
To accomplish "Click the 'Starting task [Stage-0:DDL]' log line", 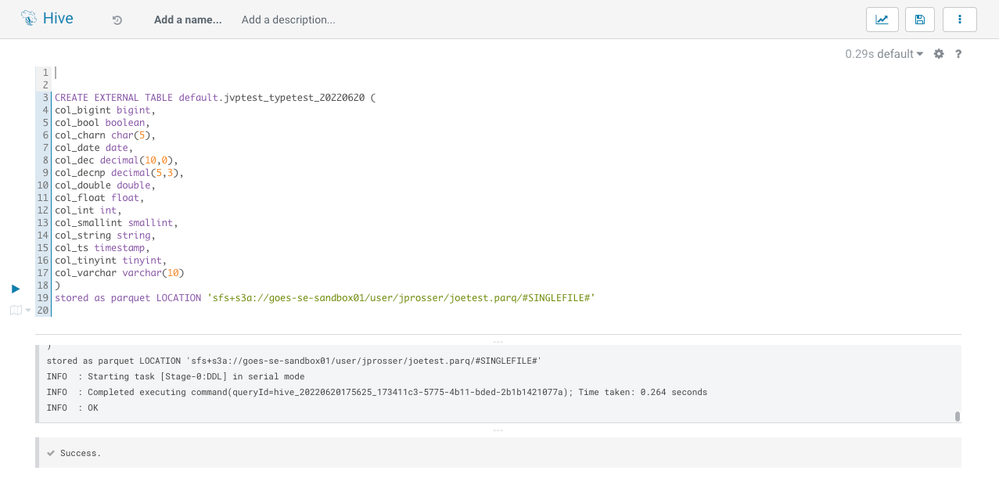I will pyautogui.click(x=176, y=376).
